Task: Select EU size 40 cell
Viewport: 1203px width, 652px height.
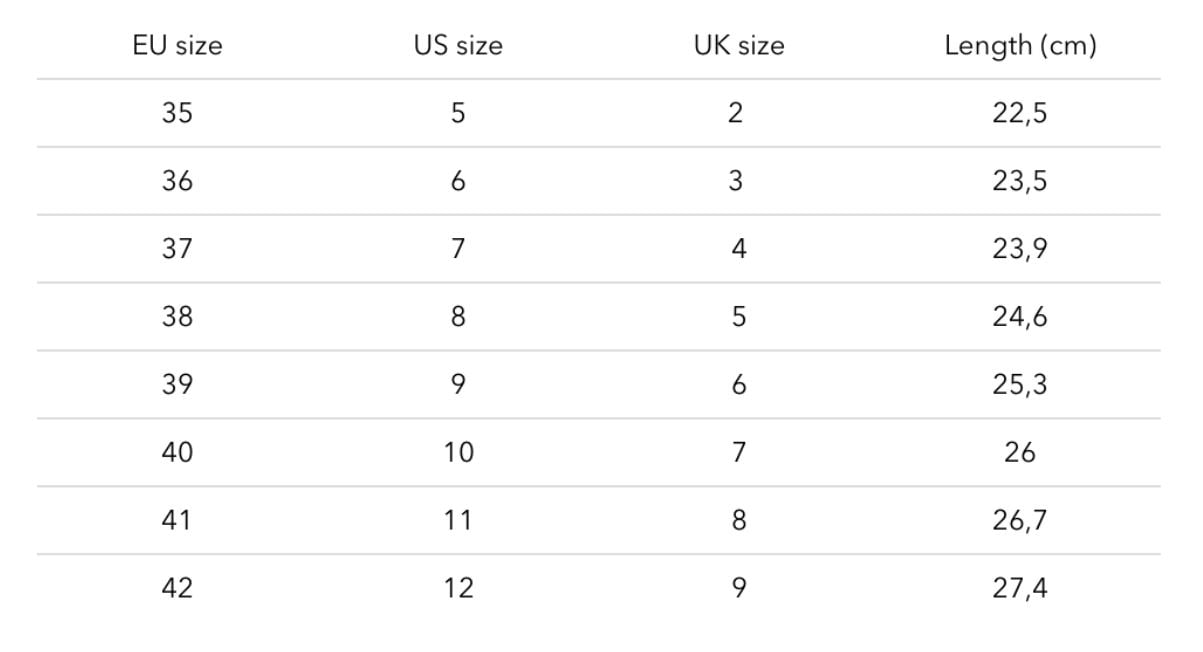Action: click(x=177, y=453)
